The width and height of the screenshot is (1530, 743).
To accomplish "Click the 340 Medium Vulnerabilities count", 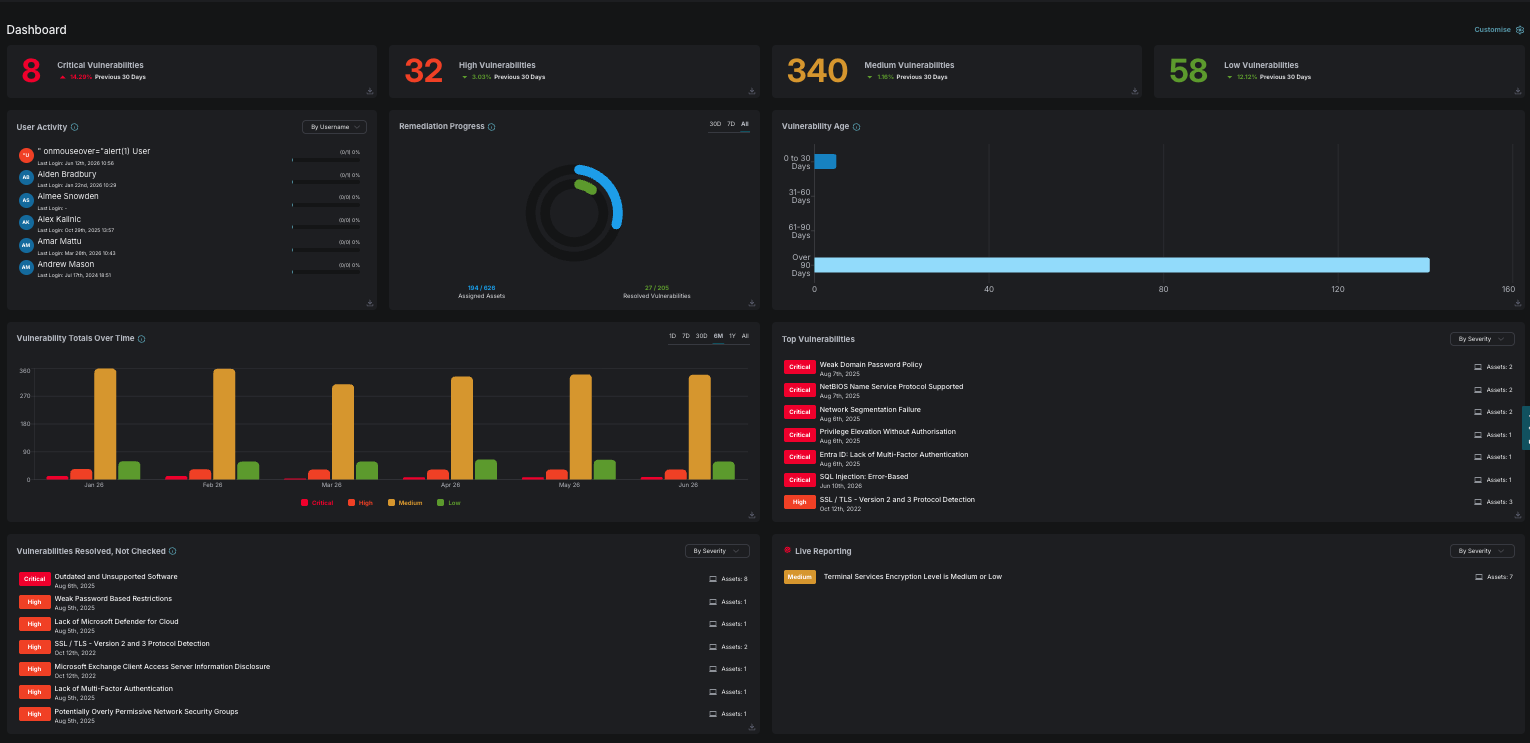I will point(817,71).
